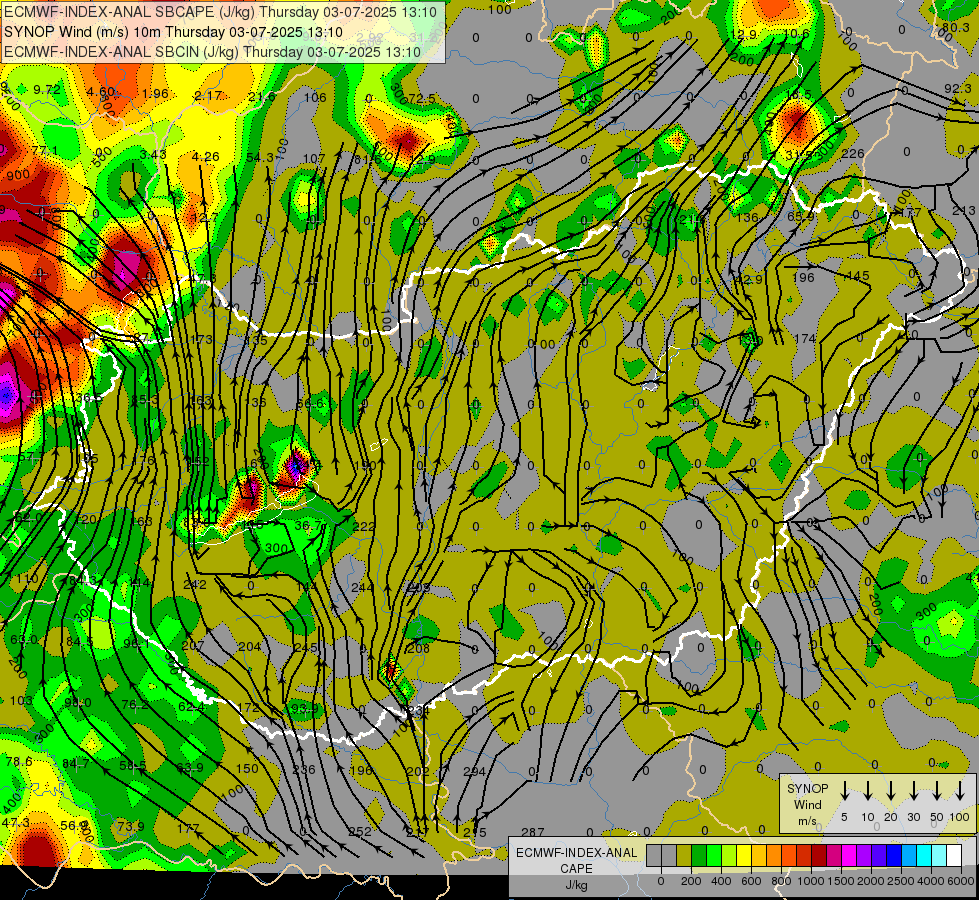Click the 'ECMWF-INDEX-ANAL CAPE' legend label

[576, 860]
